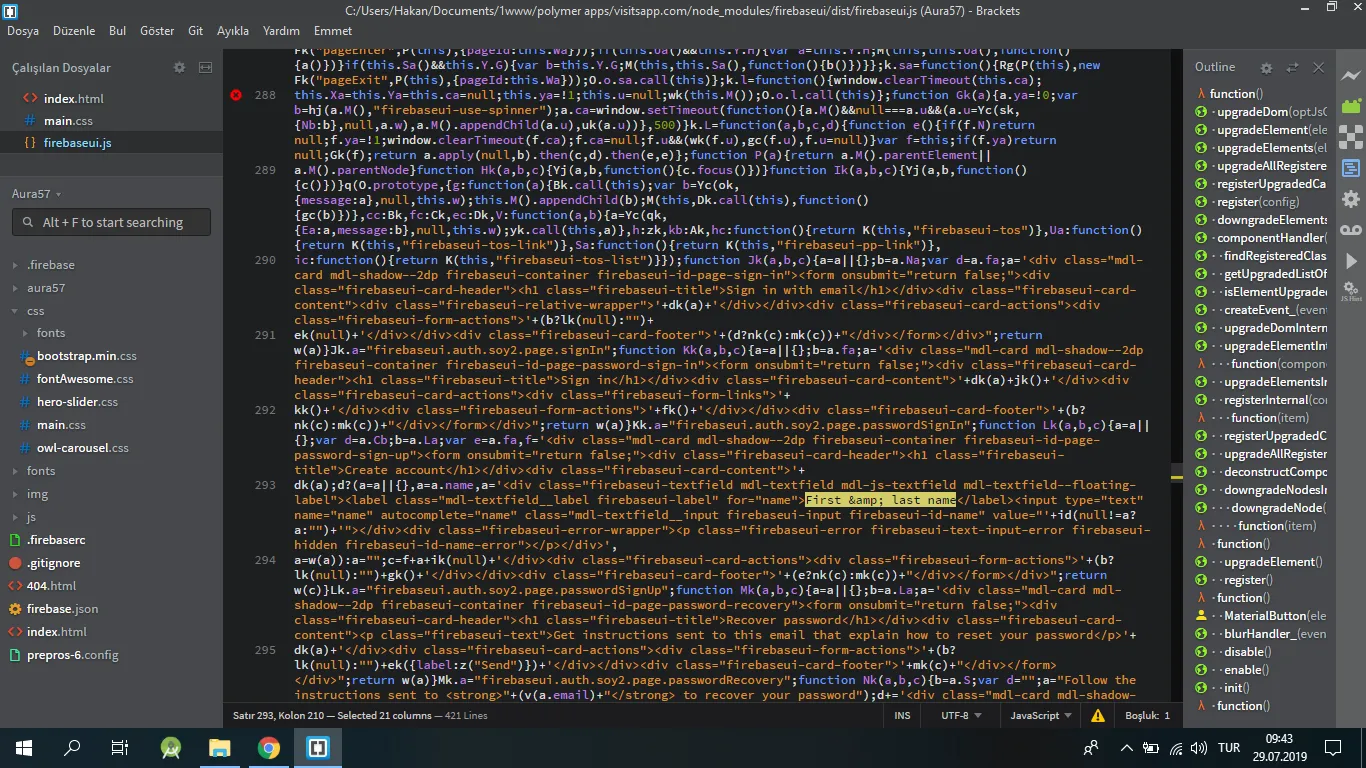1366x768 pixels.
Task: Toggle the Outline panel toolbar icon
Action: coord(1351,168)
